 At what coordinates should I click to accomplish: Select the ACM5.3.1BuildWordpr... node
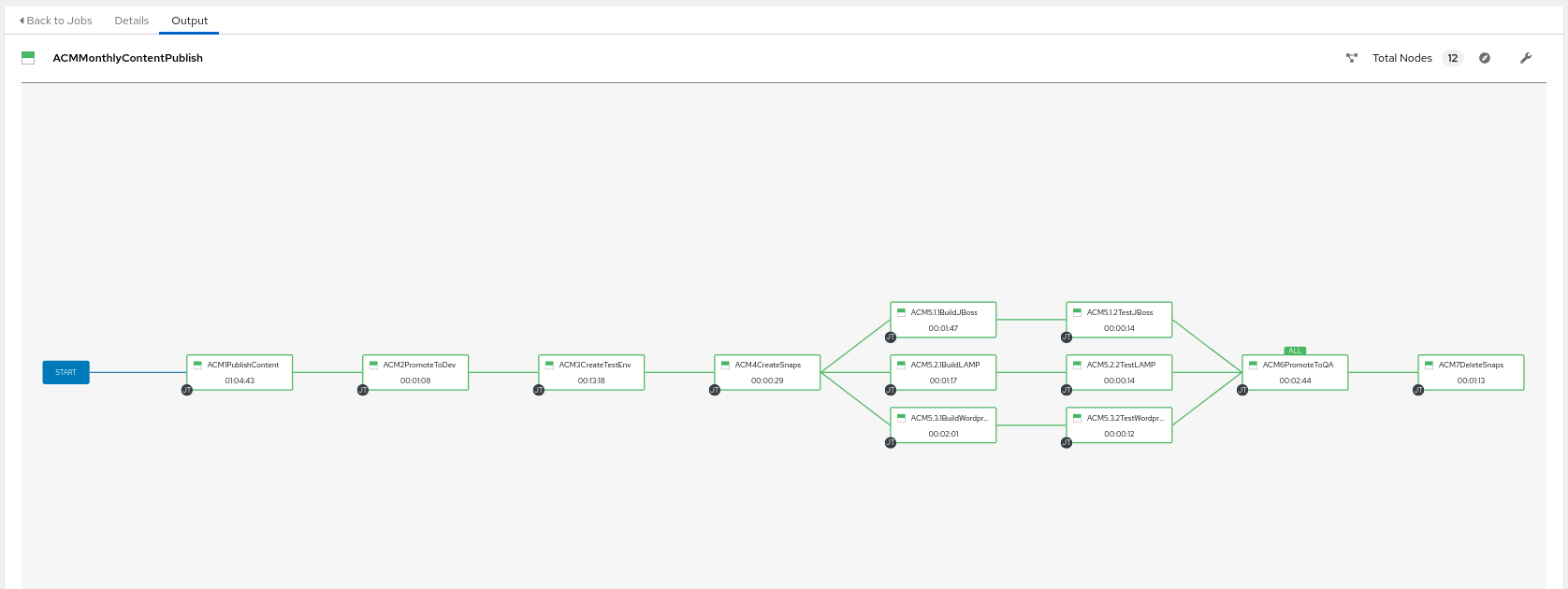[943, 425]
